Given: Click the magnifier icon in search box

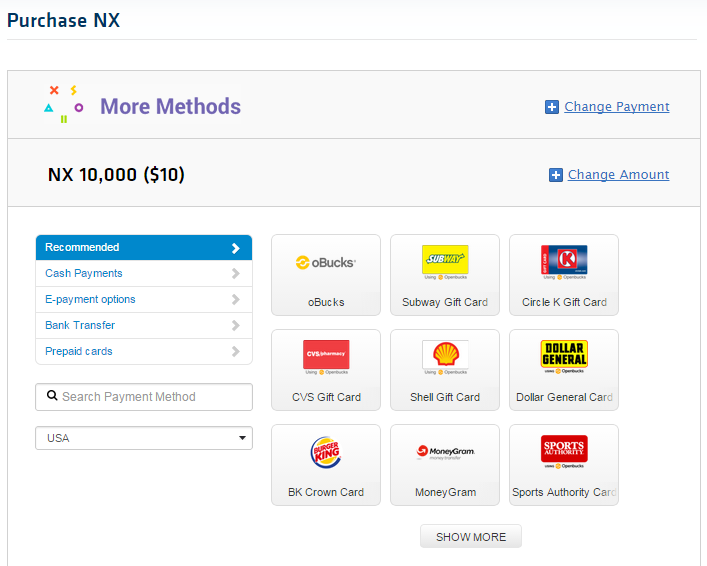Looking at the screenshot, I should point(52,396).
